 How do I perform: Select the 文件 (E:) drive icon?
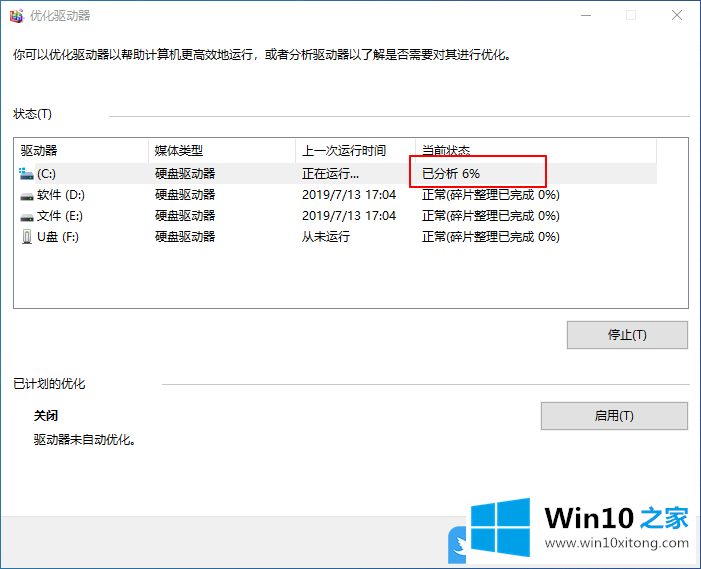[x=27, y=216]
